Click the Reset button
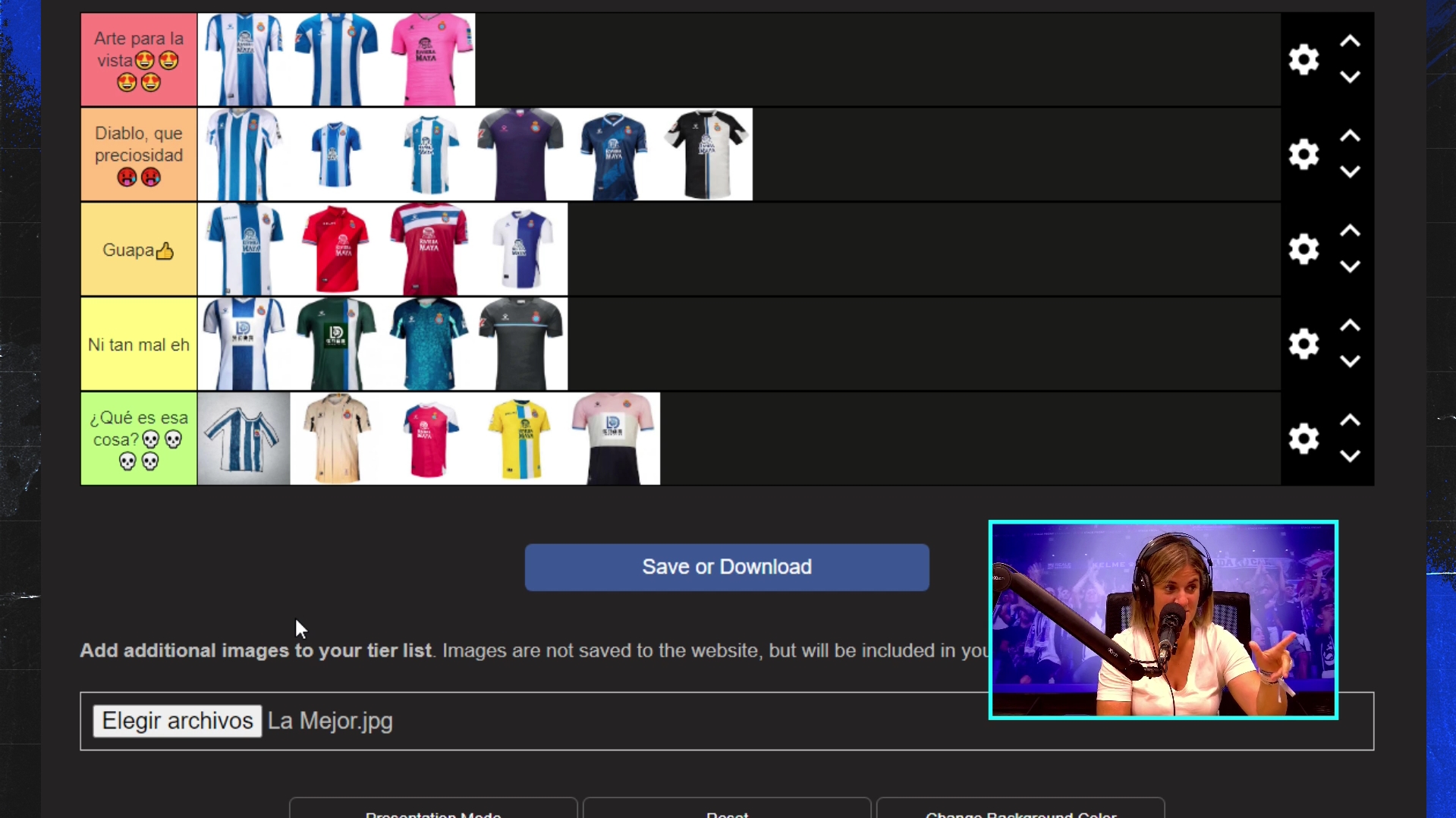1456x818 pixels. 726,812
